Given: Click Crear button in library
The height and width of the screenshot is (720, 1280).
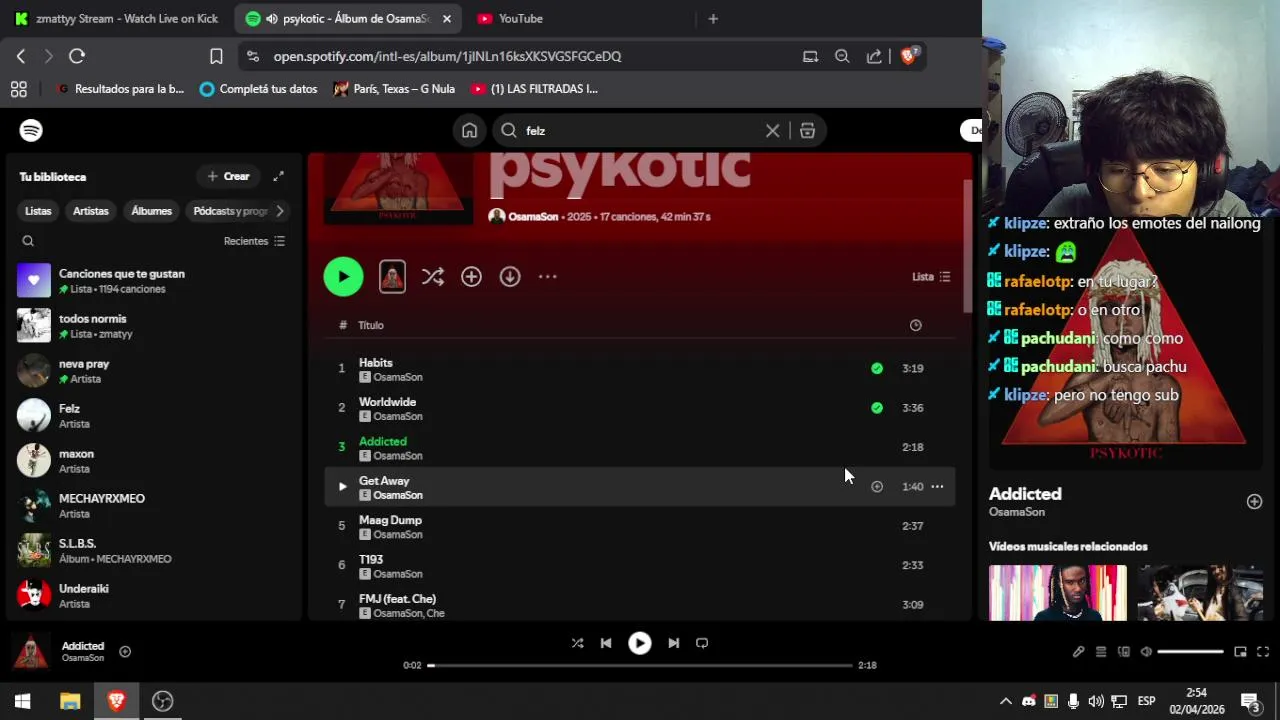Looking at the screenshot, I should 228,176.
